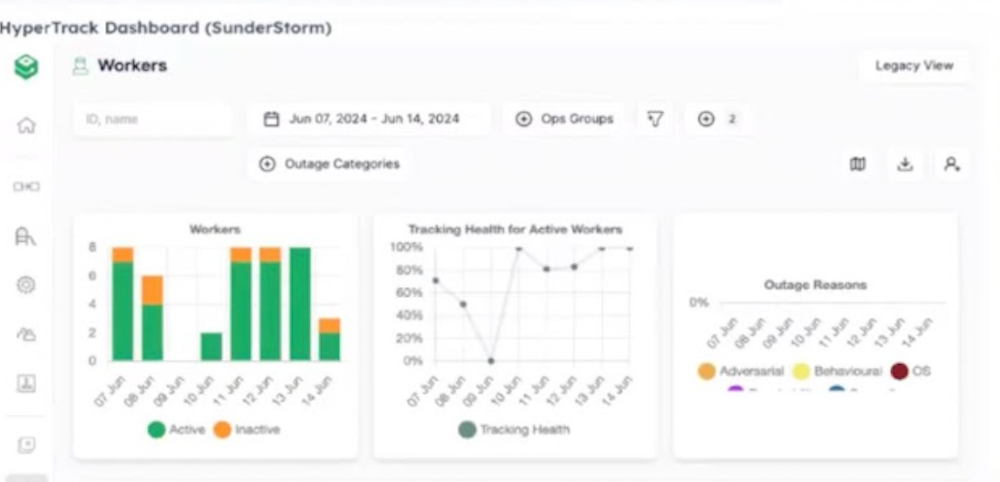Screen dimensions: 1000x482
Task: Open the Ops Groups filter dropdown
Action: 564,119
